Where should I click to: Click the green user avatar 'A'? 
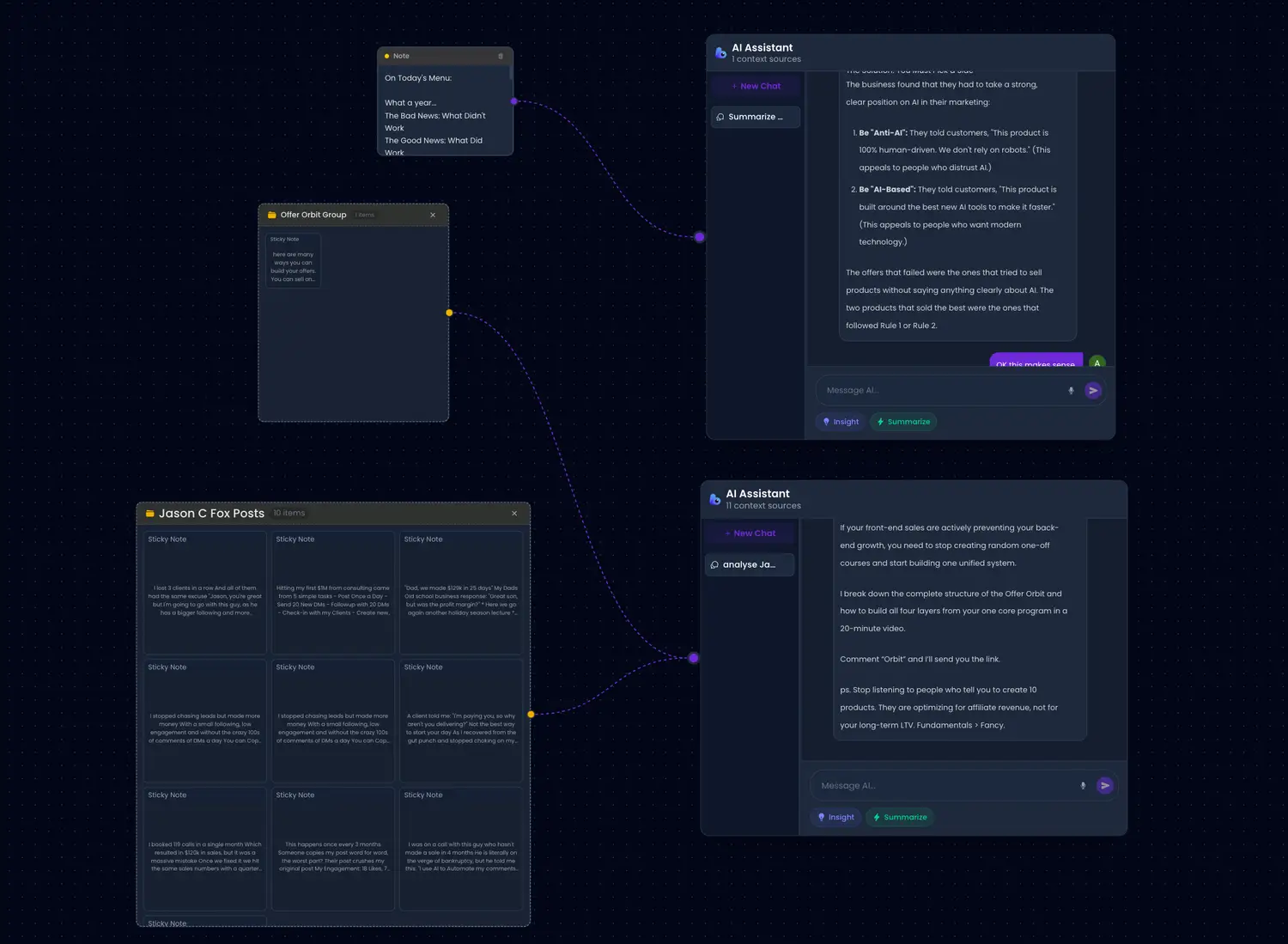(1097, 362)
